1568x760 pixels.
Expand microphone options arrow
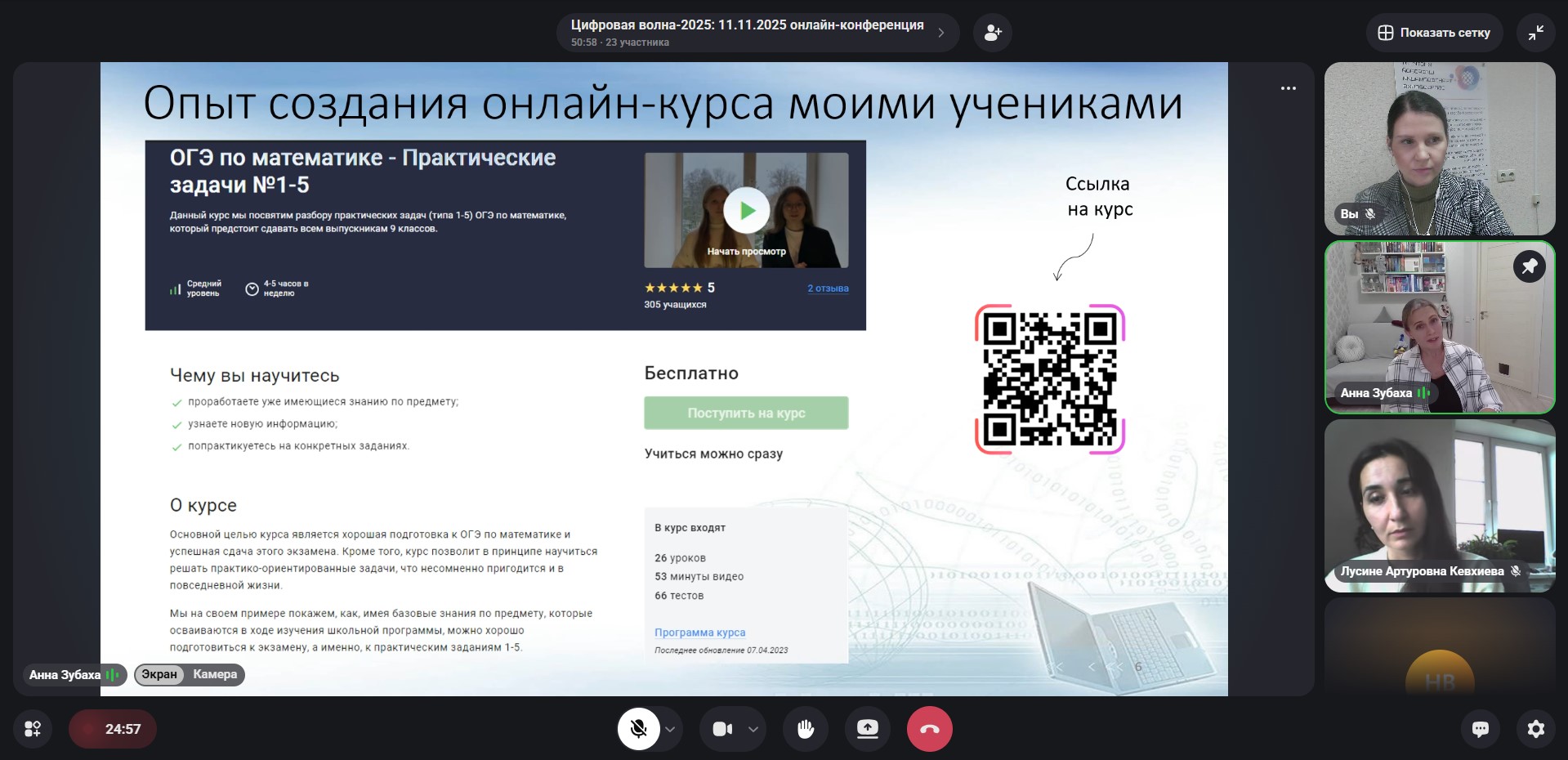click(x=670, y=729)
